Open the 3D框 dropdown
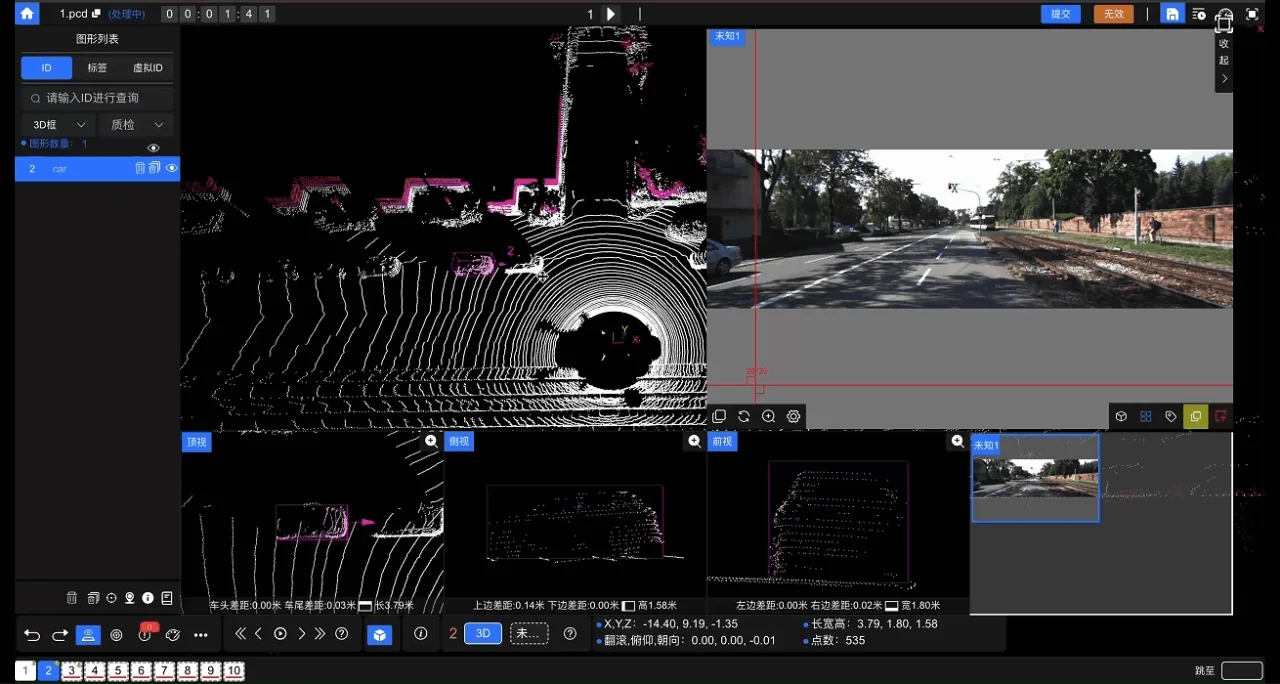Viewport: 1280px width, 684px height. pyautogui.click(x=58, y=125)
